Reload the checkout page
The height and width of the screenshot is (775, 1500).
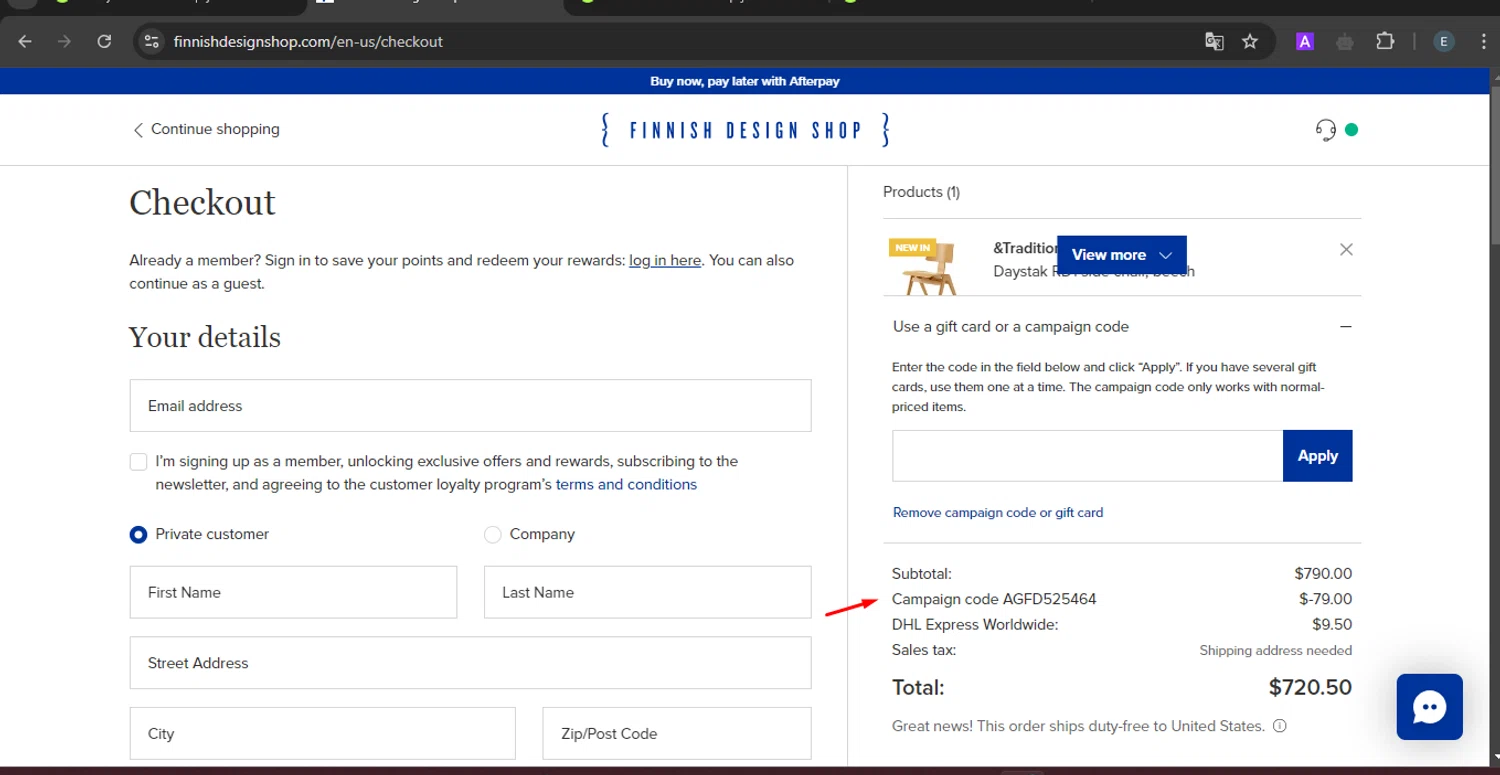104,41
